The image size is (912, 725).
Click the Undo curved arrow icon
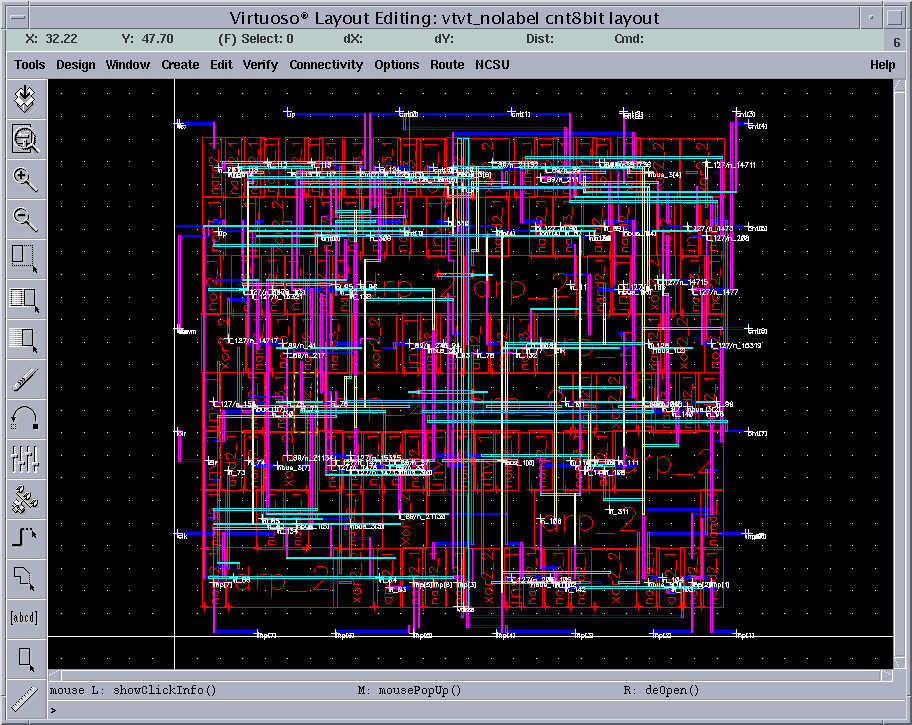pyautogui.click(x=25, y=418)
